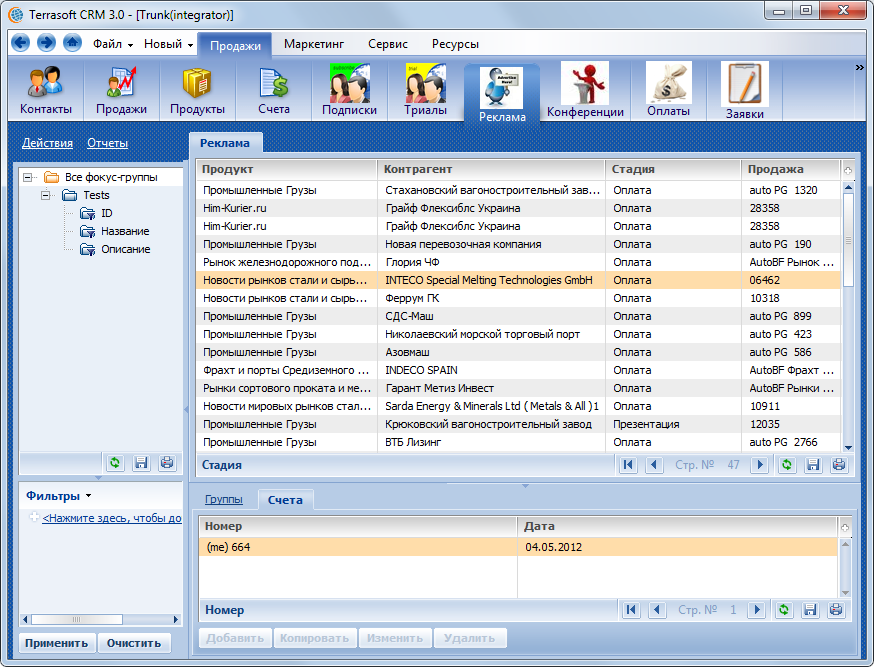The height and width of the screenshot is (667, 874).
Task: Open the Отчеты link
Action: (x=108, y=143)
